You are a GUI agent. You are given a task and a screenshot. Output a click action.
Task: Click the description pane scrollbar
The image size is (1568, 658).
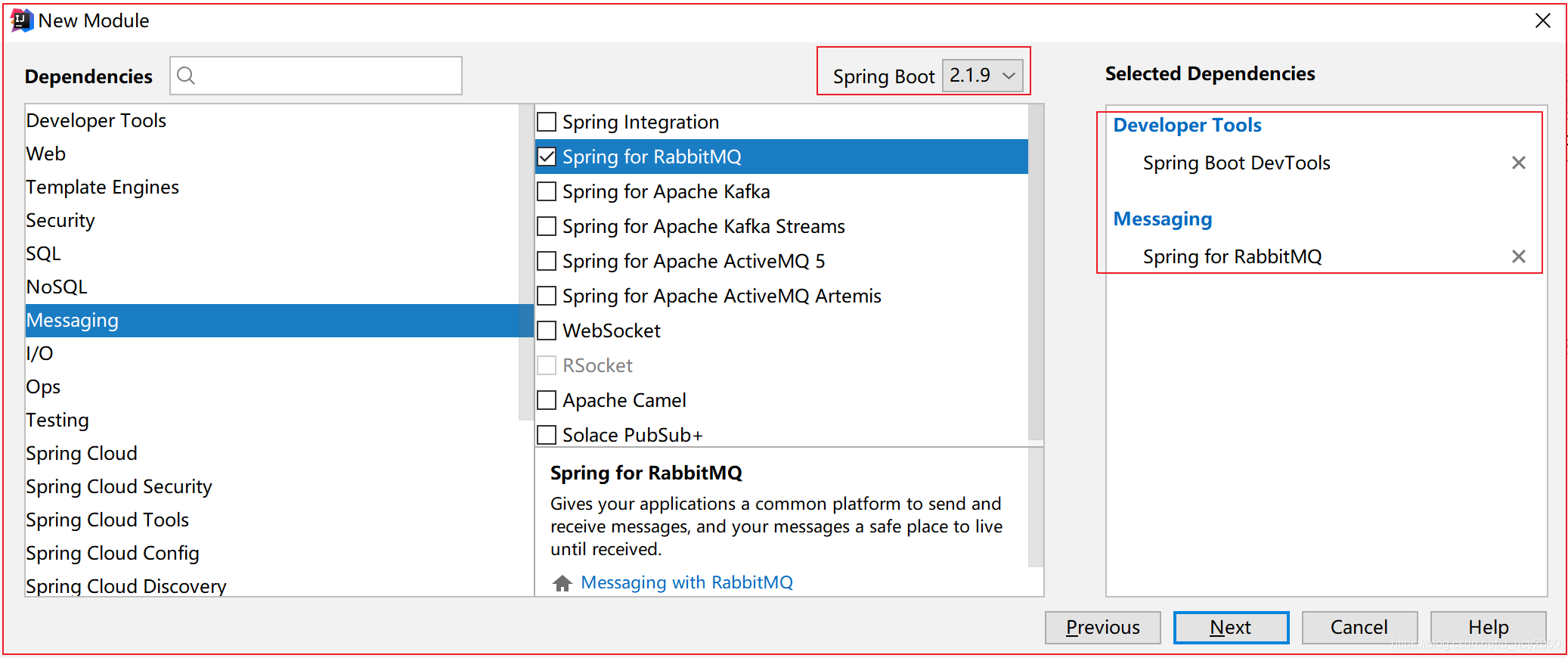1036,507
